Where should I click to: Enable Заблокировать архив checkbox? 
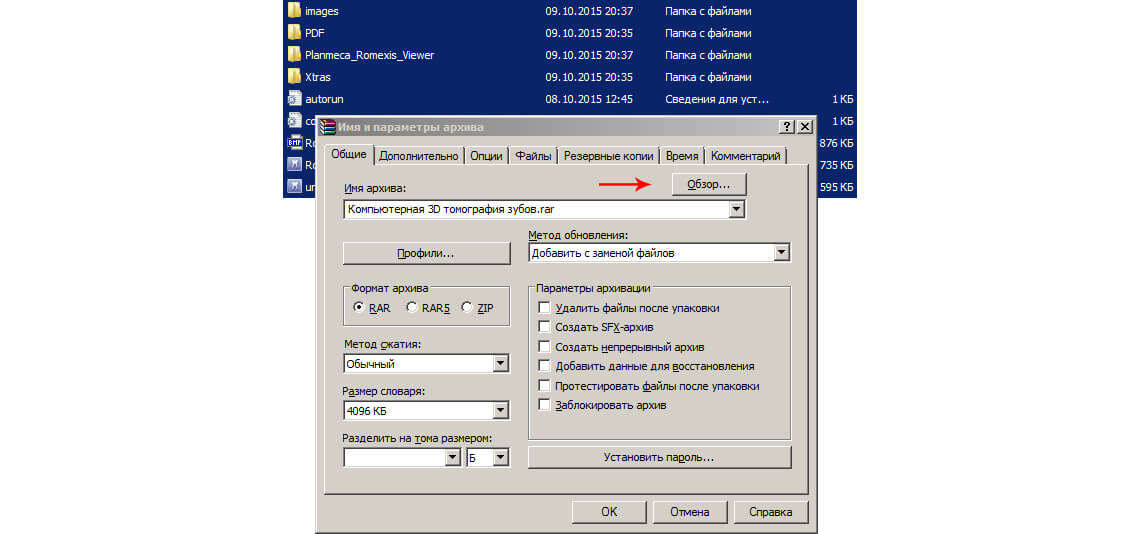545,405
